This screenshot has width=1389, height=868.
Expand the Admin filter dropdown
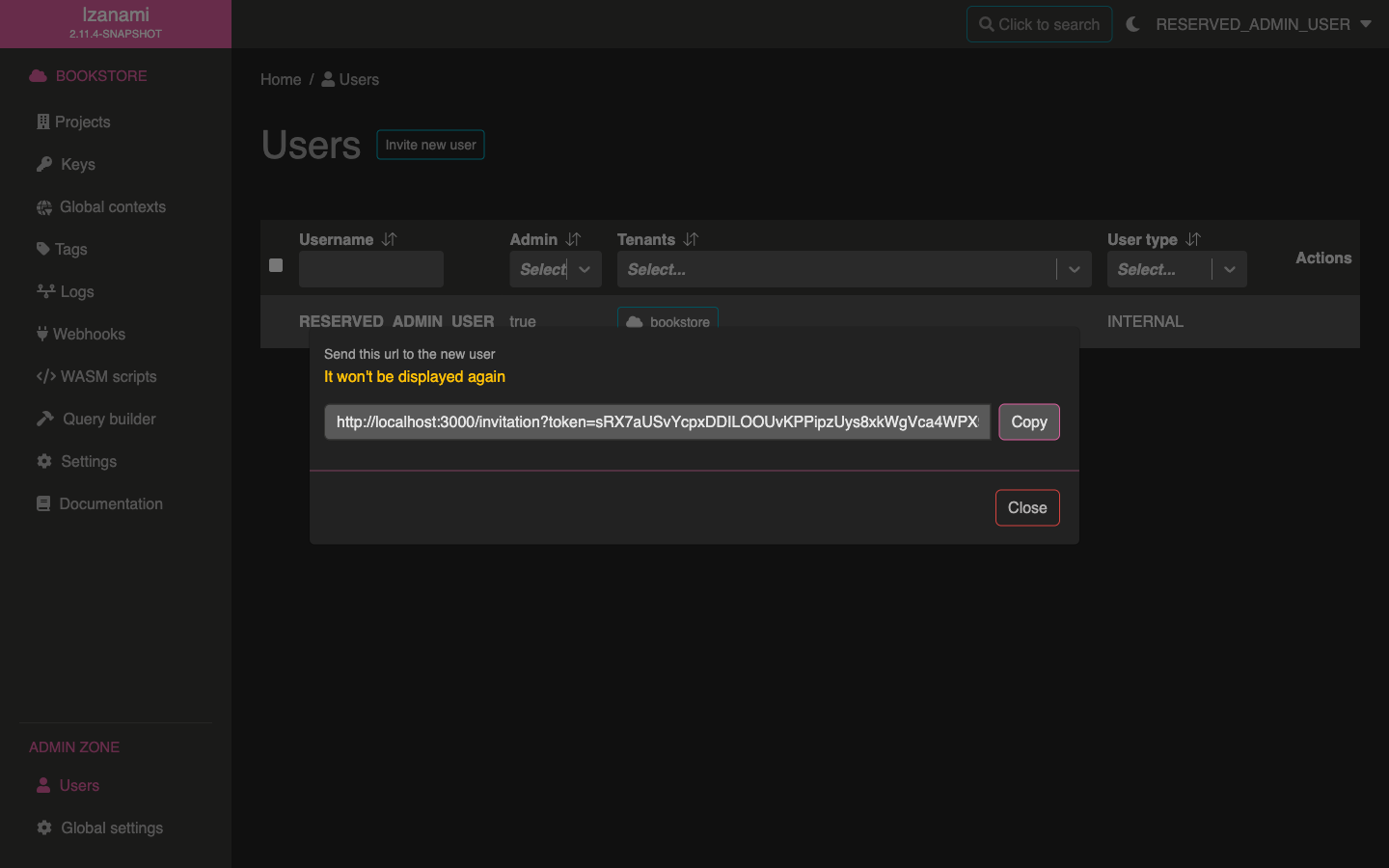pos(585,270)
